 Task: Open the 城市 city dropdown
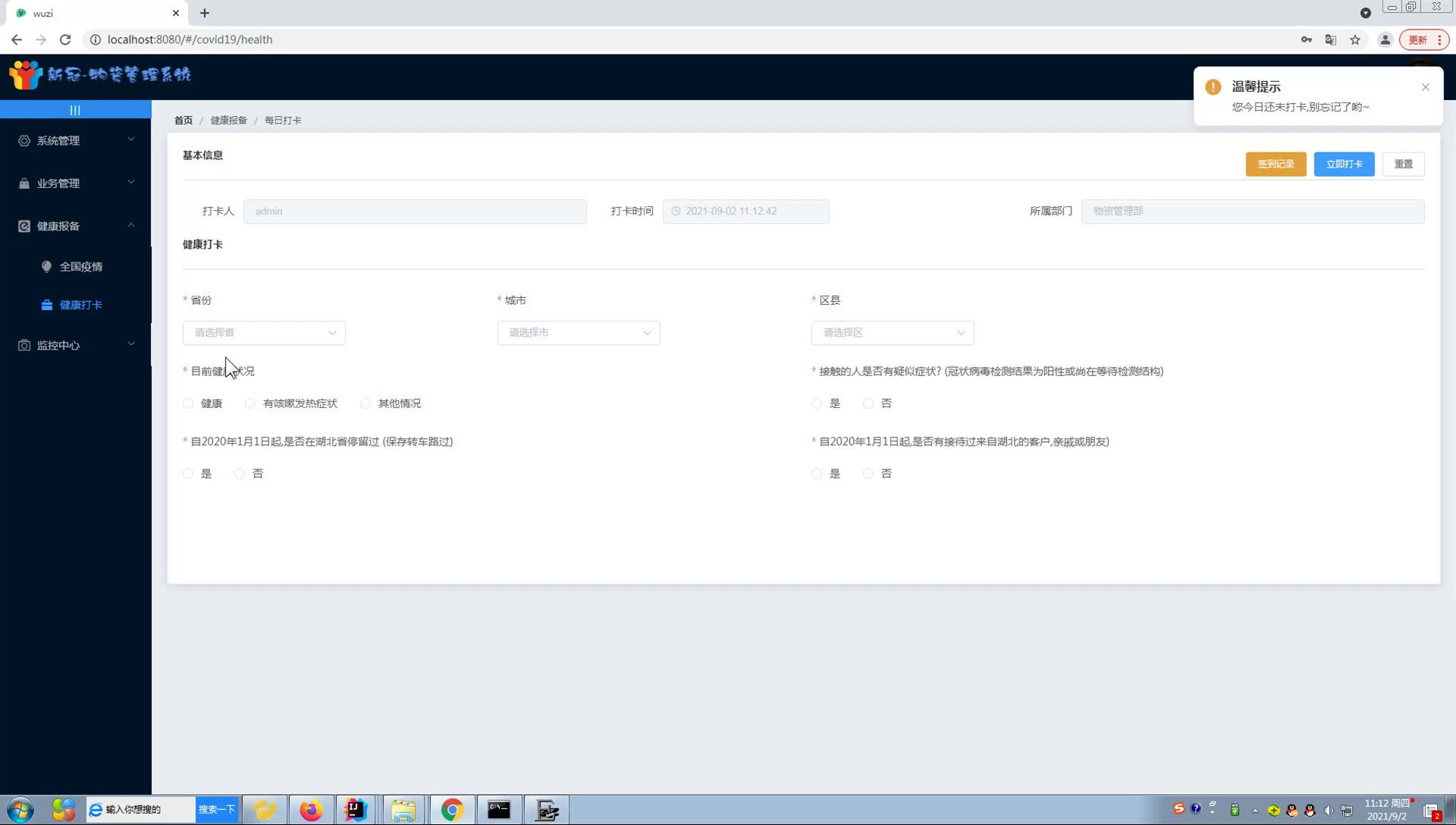click(x=579, y=333)
